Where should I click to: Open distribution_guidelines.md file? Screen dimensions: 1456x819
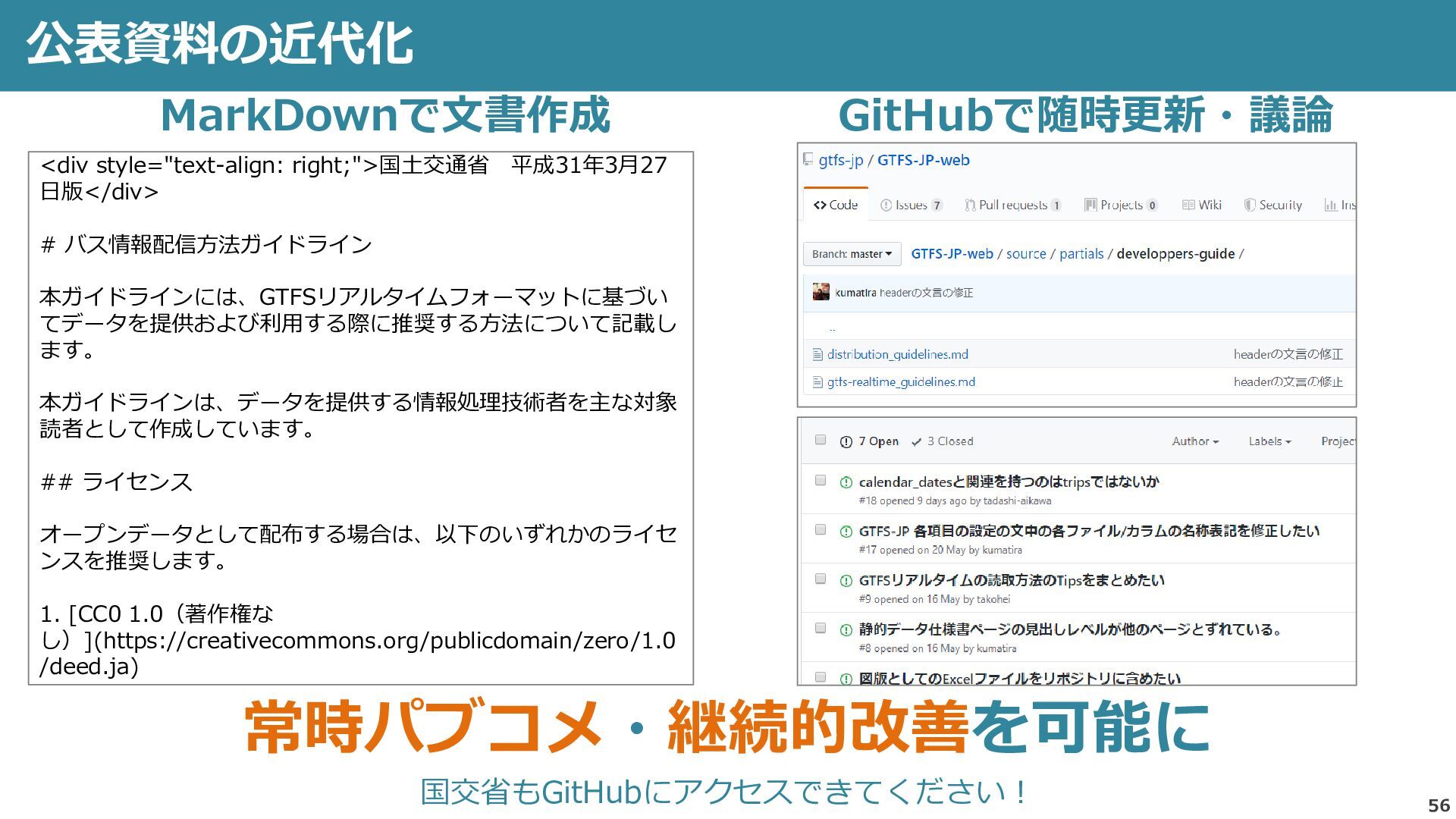pyautogui.click(x=898, y=354)
